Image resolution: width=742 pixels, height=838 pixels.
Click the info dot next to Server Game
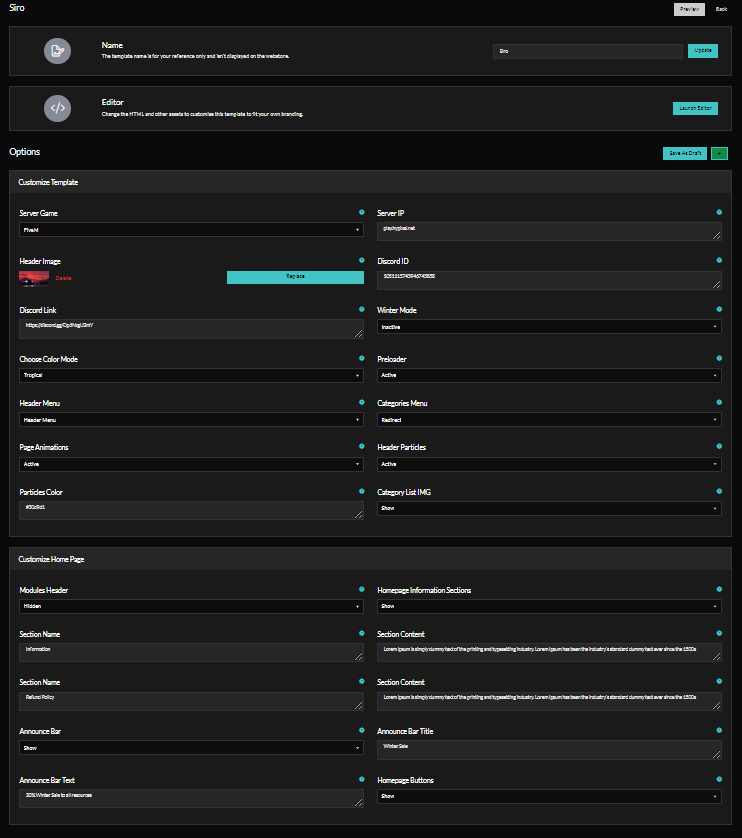click(361, 212)
